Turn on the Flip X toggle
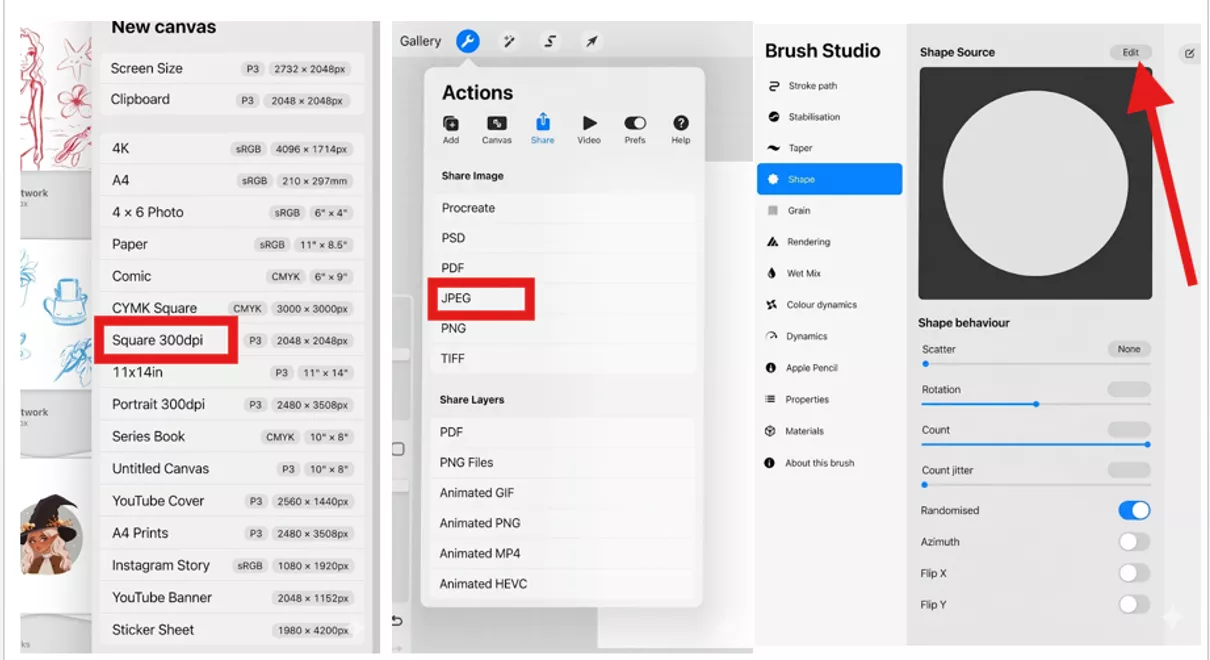Screen dimensions: 1210x660 tap(1134, 573)
